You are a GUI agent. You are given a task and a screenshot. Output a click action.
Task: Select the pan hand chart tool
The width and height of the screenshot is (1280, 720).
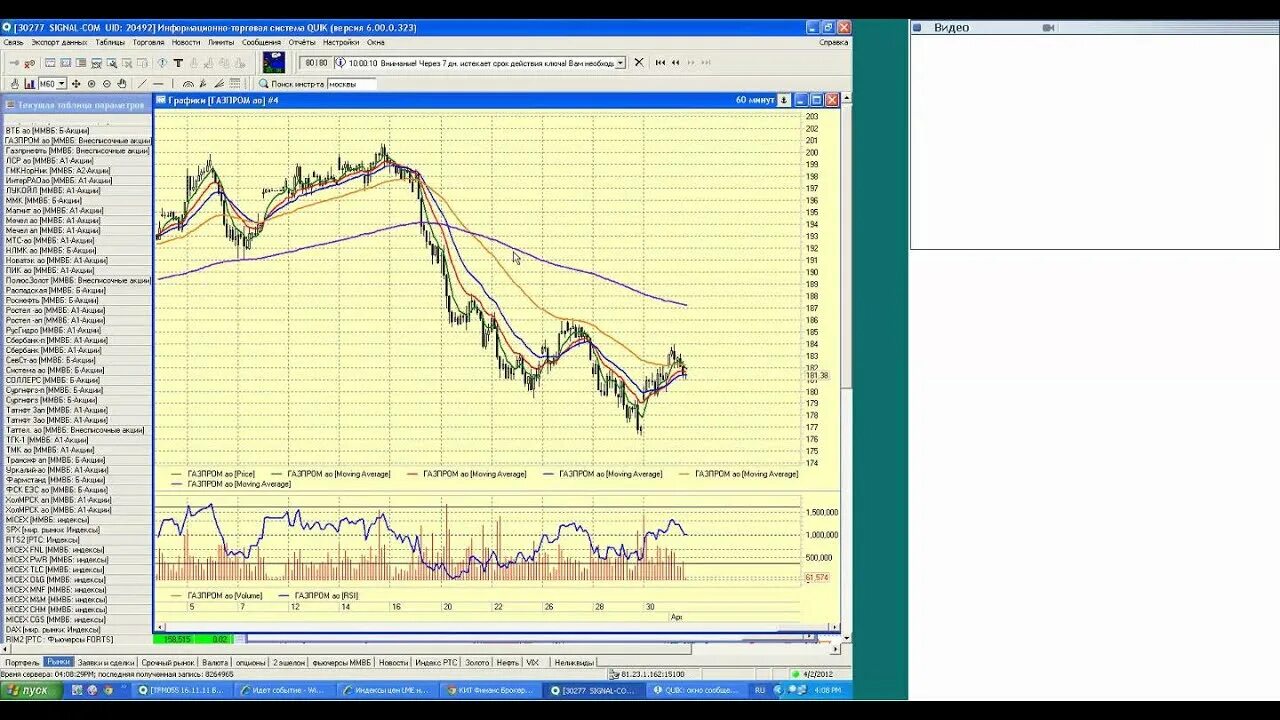122,84
